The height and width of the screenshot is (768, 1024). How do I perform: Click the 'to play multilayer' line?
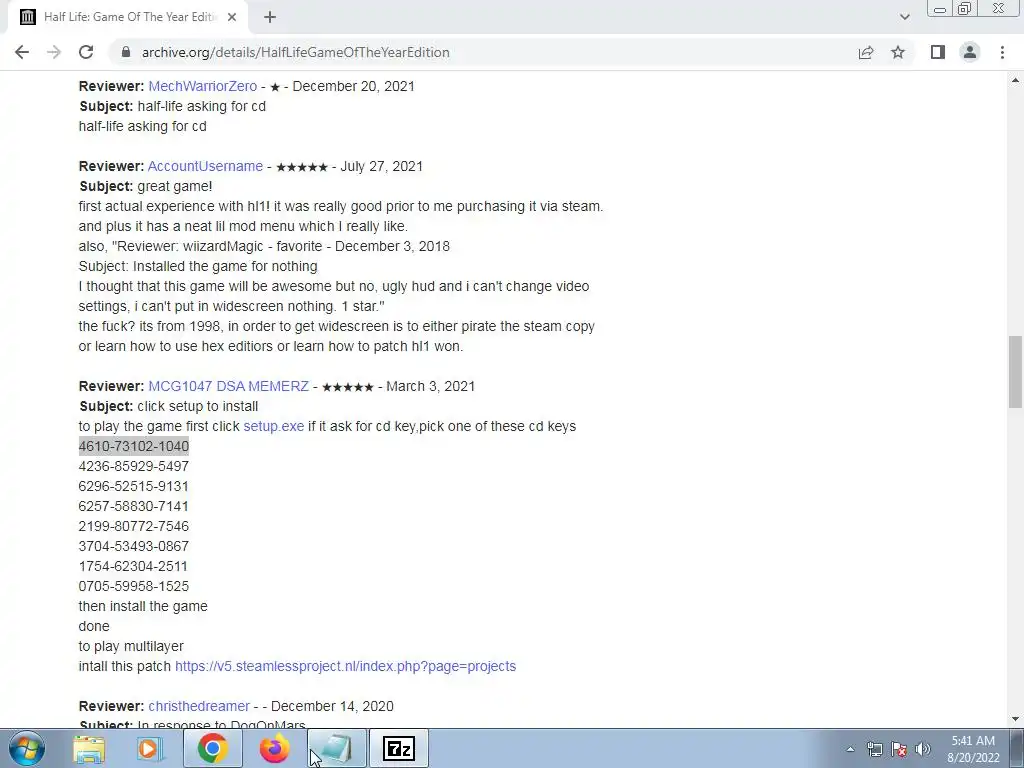pos(131,647)
